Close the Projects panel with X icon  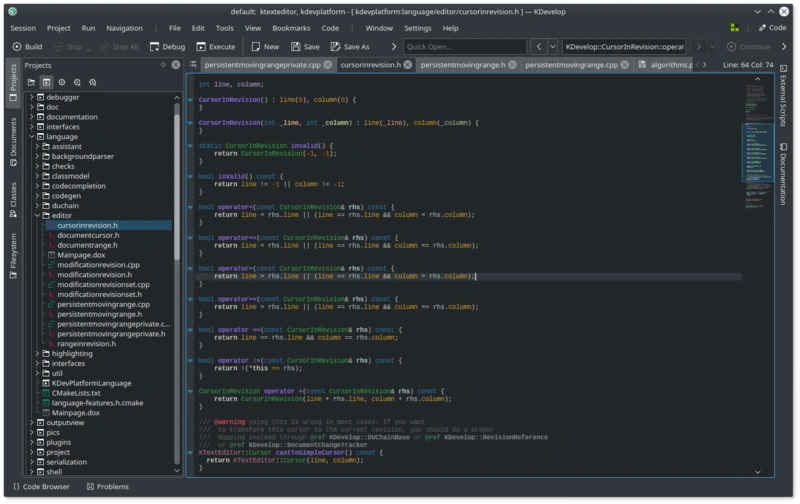pos(176,65)
